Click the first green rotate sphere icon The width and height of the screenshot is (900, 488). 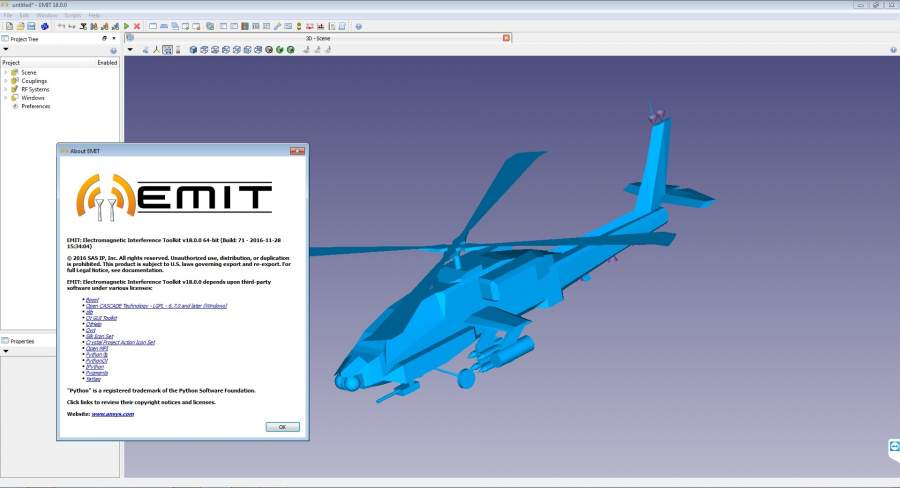280,50
